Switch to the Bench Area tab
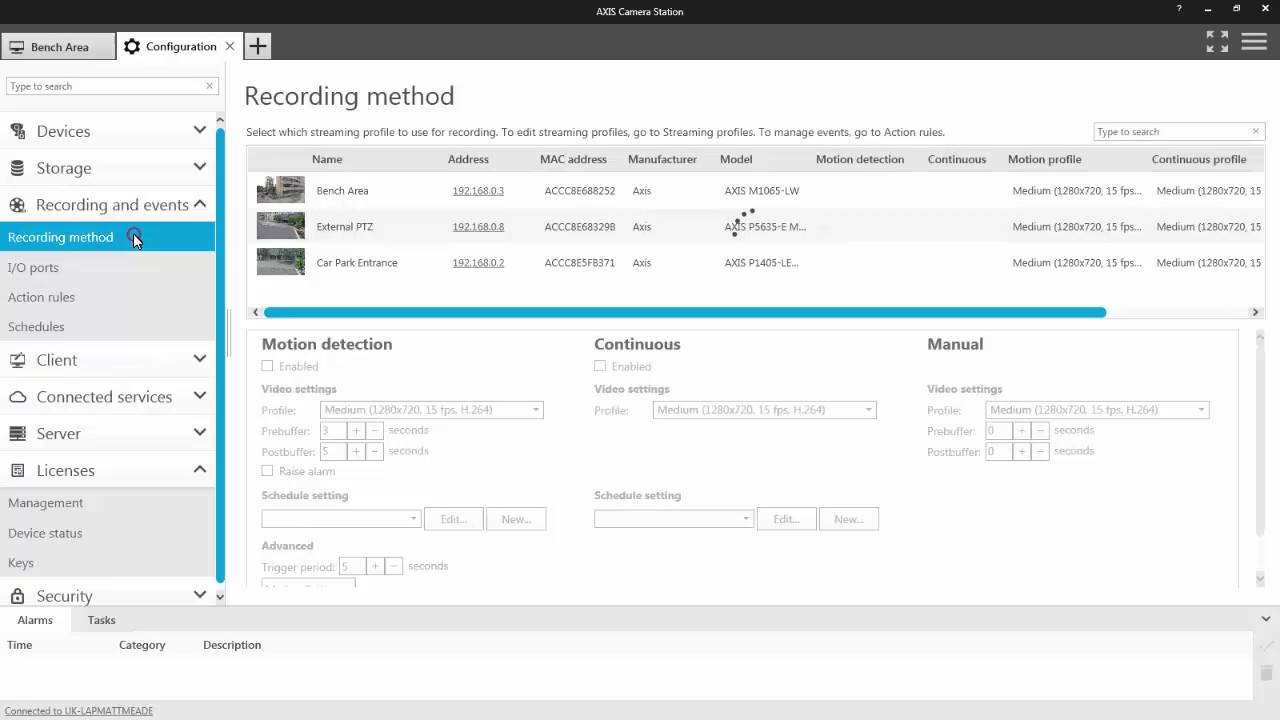The height and width of the screenshot is (720, 1280). (x=58, y=47)
